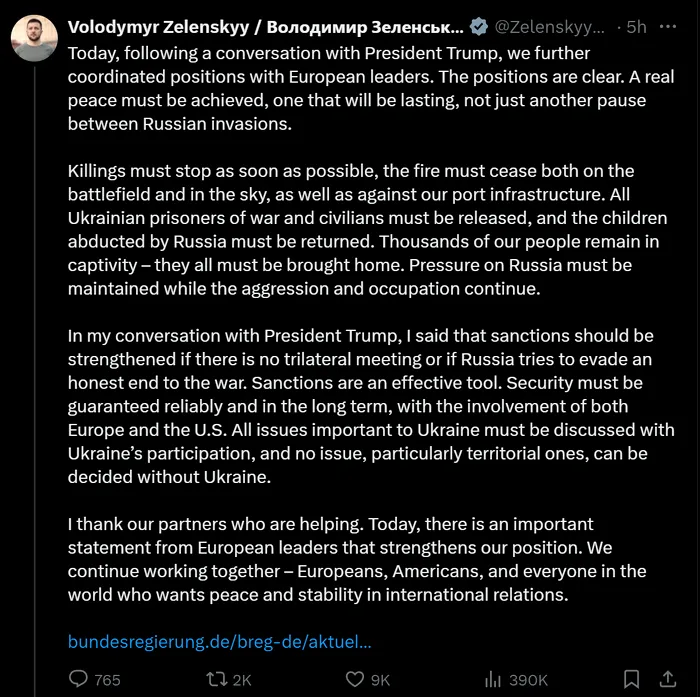
Task: Open view analytics bar chart icon
Action: pos(492,679)
